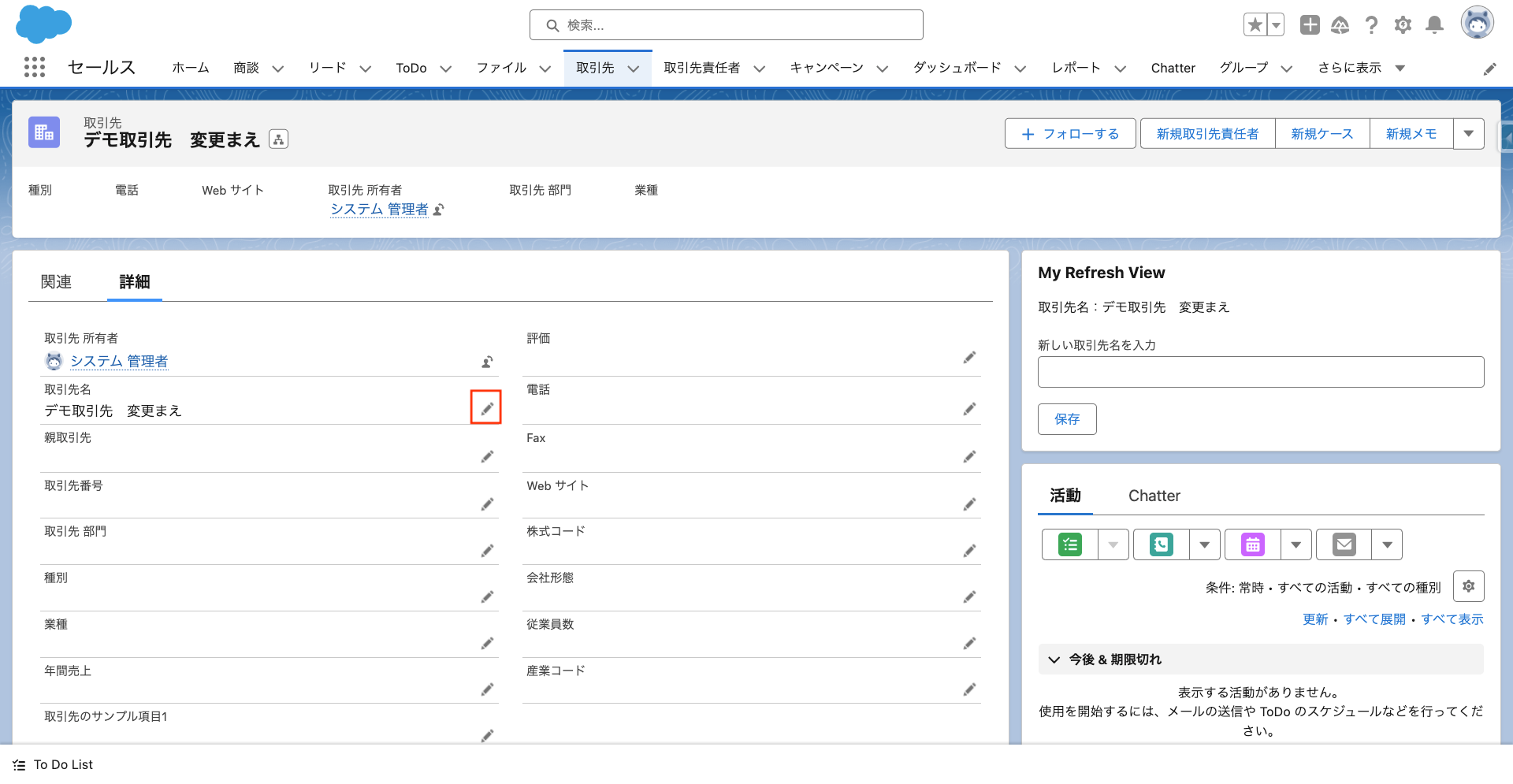Switch to the 関連 tab

(x=56, y=281)
